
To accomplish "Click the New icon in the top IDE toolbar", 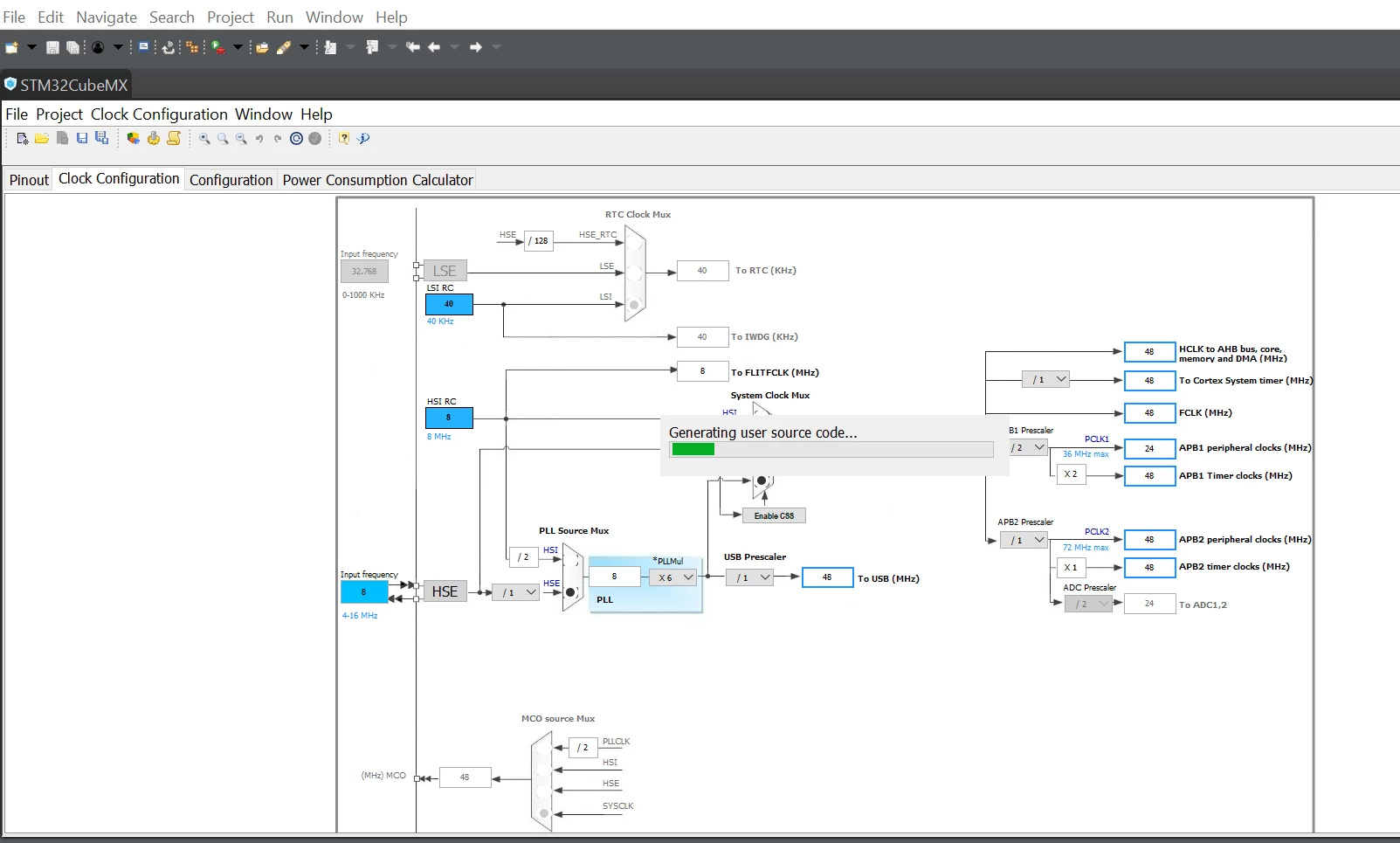I will coord(11,47).
